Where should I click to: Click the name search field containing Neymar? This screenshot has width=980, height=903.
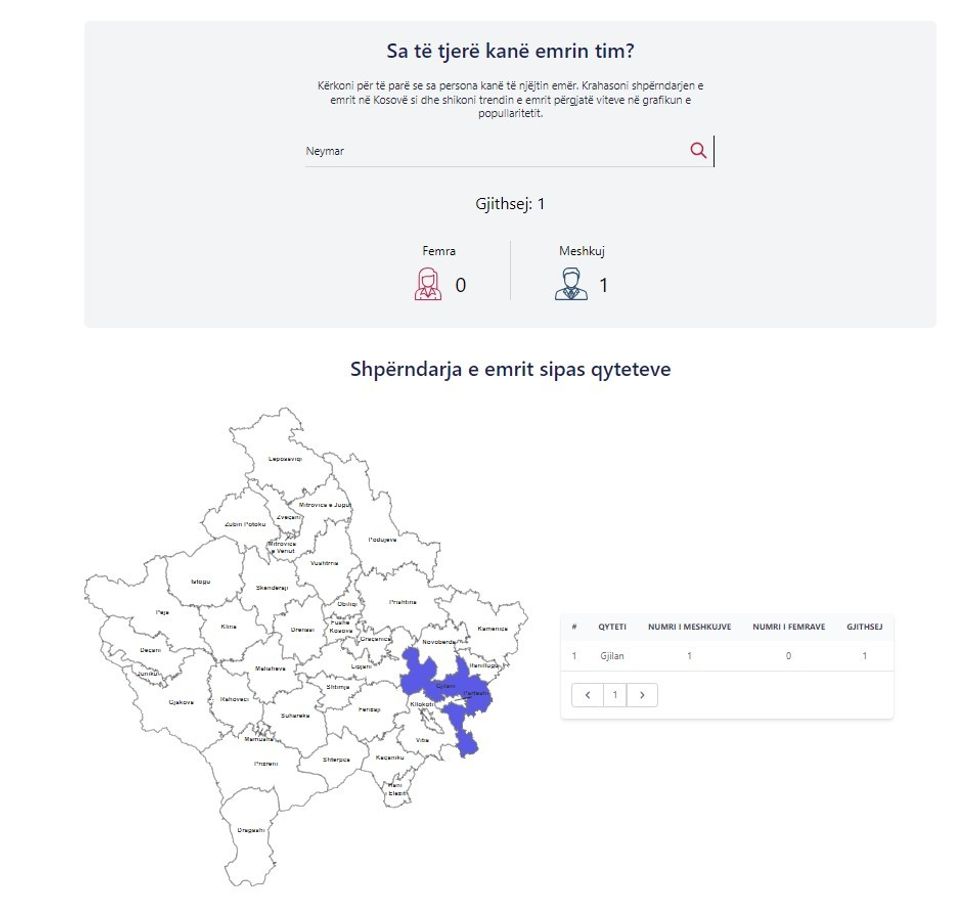click(x=495, y=151)
